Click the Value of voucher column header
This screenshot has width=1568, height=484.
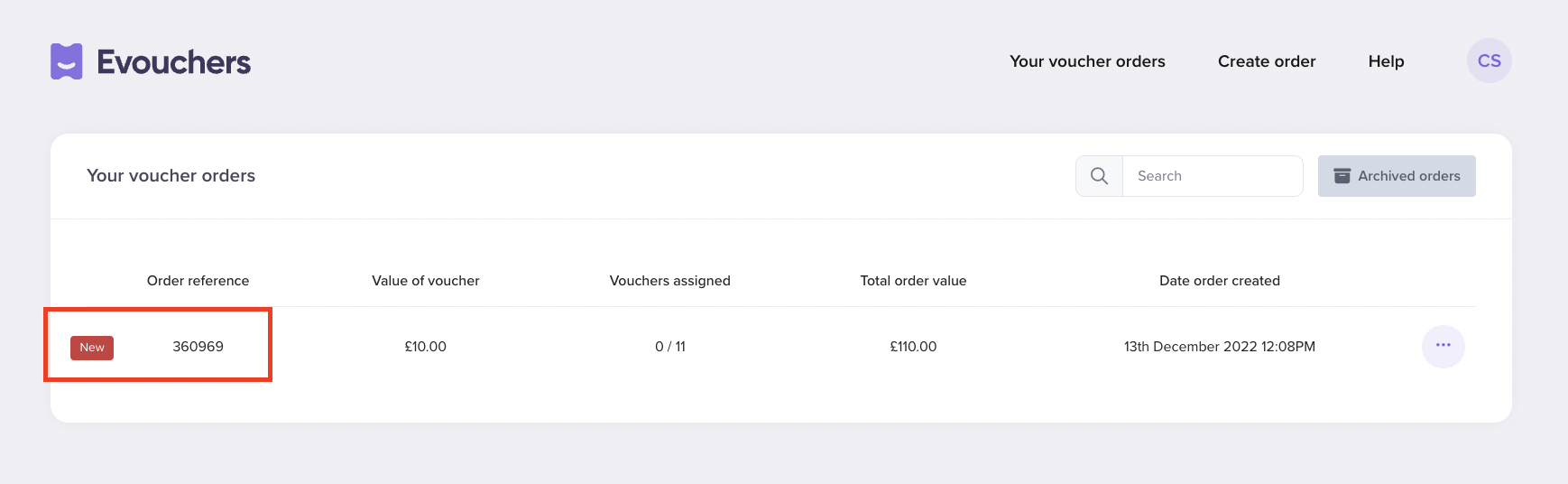[x=426, y=281]
